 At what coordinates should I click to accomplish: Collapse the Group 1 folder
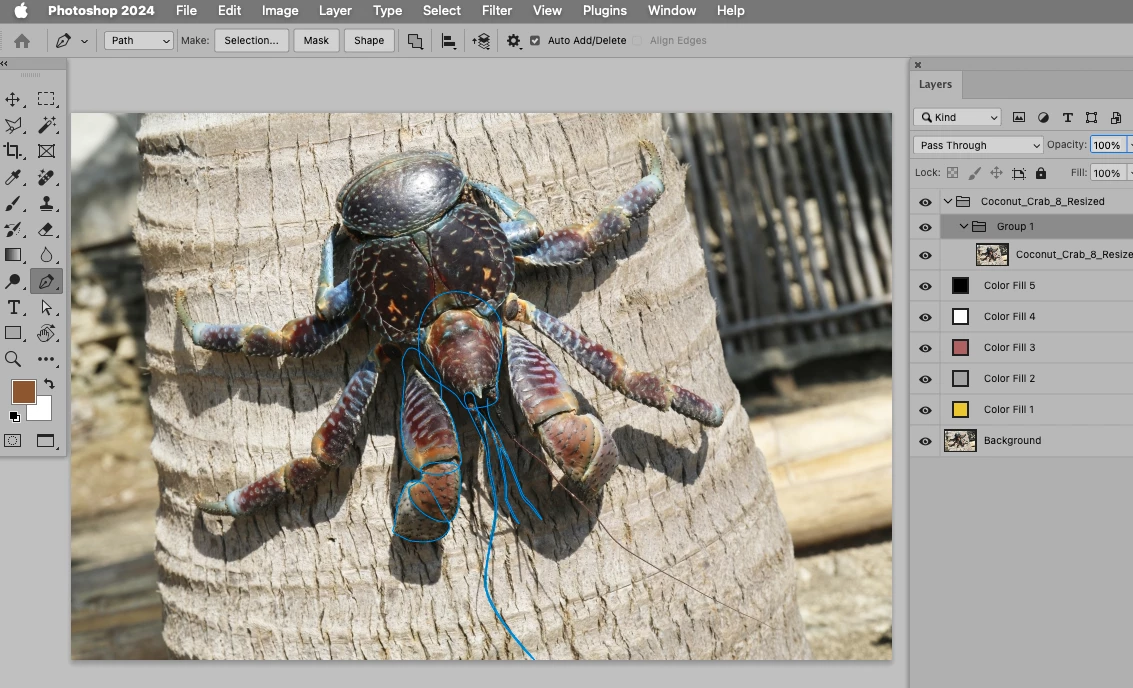pyautogui.click(x=964, y=227)
